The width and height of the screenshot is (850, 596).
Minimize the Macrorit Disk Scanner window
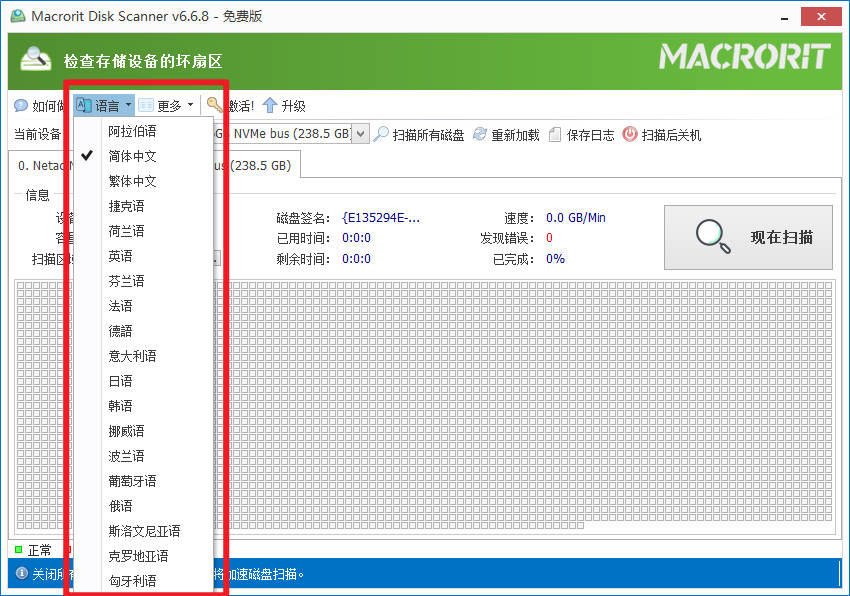[784, 18]
